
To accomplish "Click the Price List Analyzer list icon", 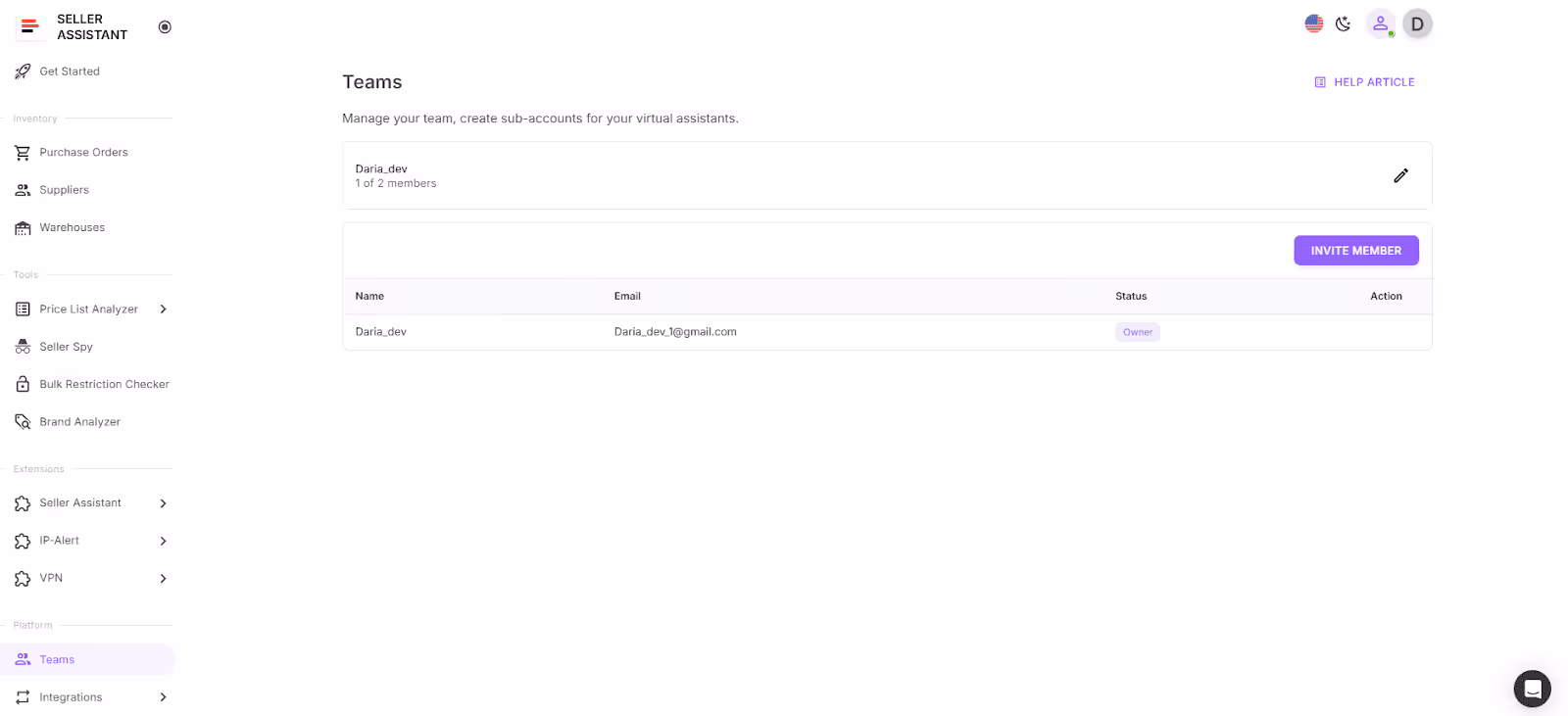I will tap(23, 310).
